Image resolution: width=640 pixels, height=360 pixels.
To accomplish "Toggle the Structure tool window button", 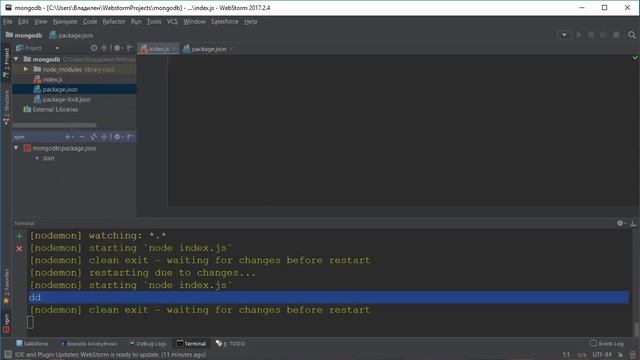I will pos(6,108).
